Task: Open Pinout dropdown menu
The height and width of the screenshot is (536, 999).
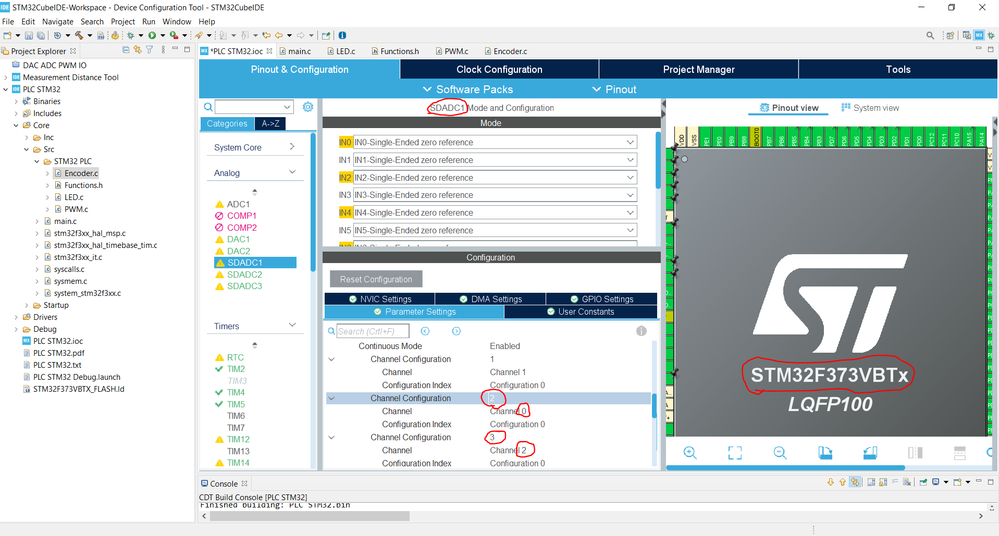Action: pos(614,89)
